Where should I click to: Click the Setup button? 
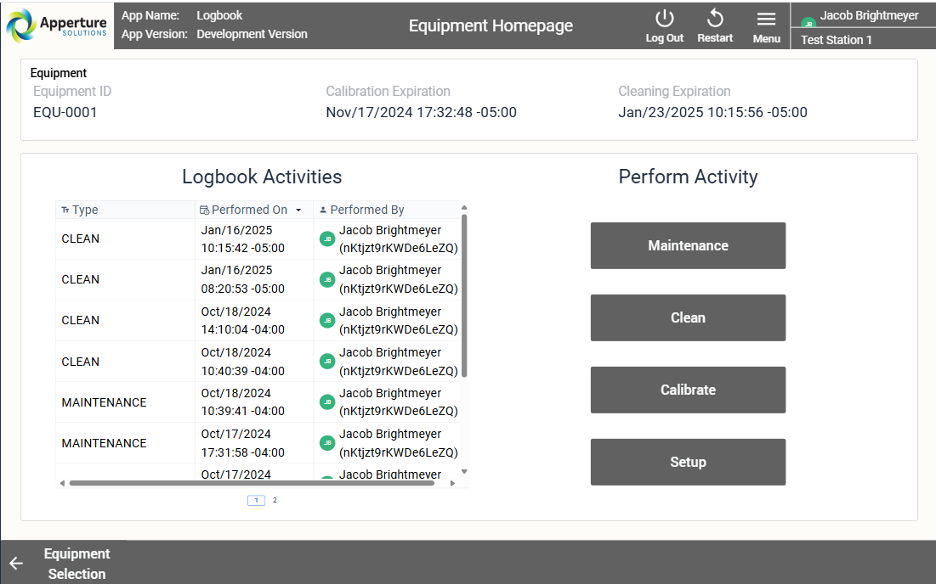click(688, 462)
